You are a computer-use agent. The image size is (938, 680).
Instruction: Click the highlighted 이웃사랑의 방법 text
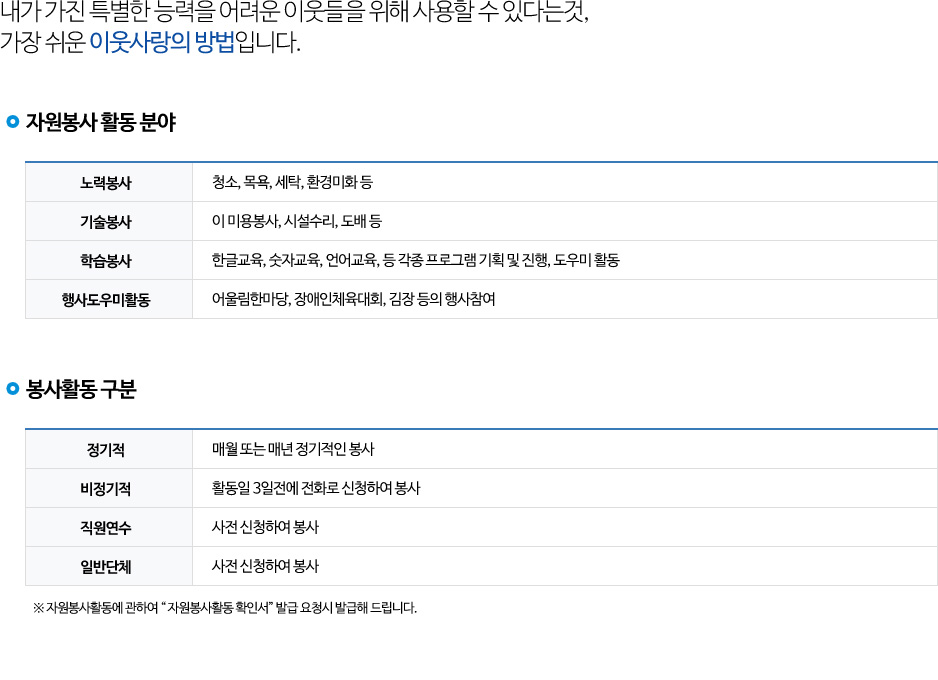tap(162, 42)
